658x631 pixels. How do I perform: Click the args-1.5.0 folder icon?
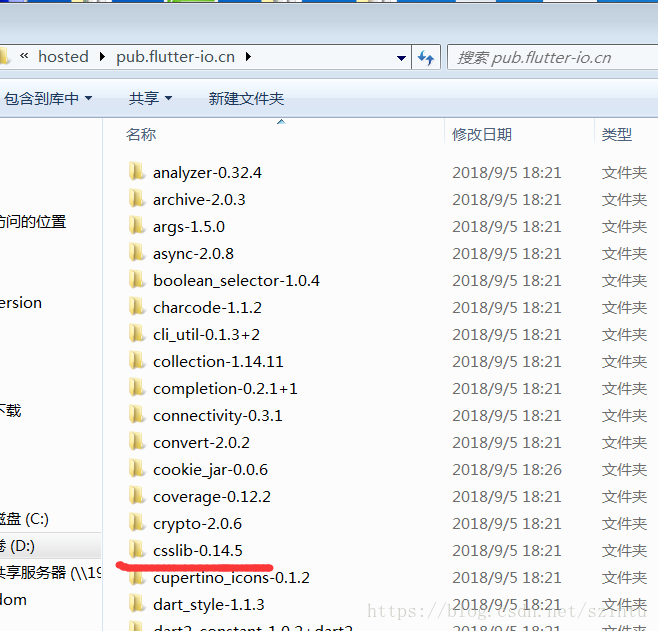[137, 226]
